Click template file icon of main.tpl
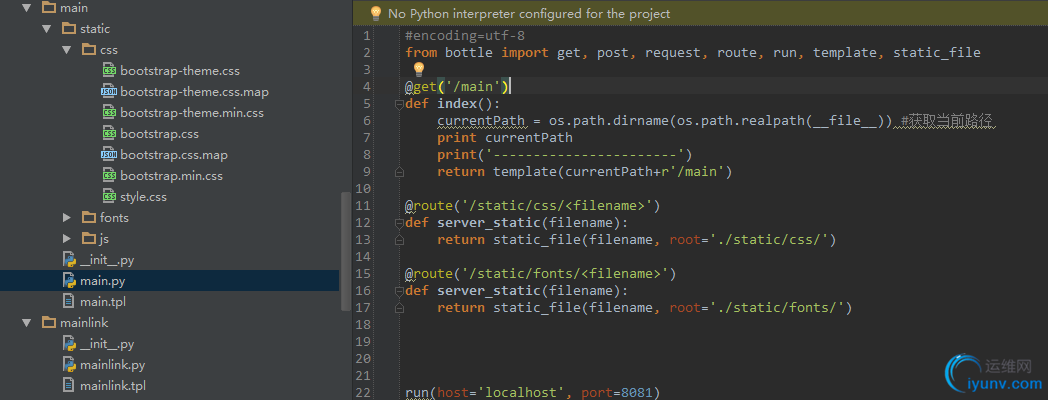The height and width of the screenshot is (400, 1048). click(x=68, y=301)
